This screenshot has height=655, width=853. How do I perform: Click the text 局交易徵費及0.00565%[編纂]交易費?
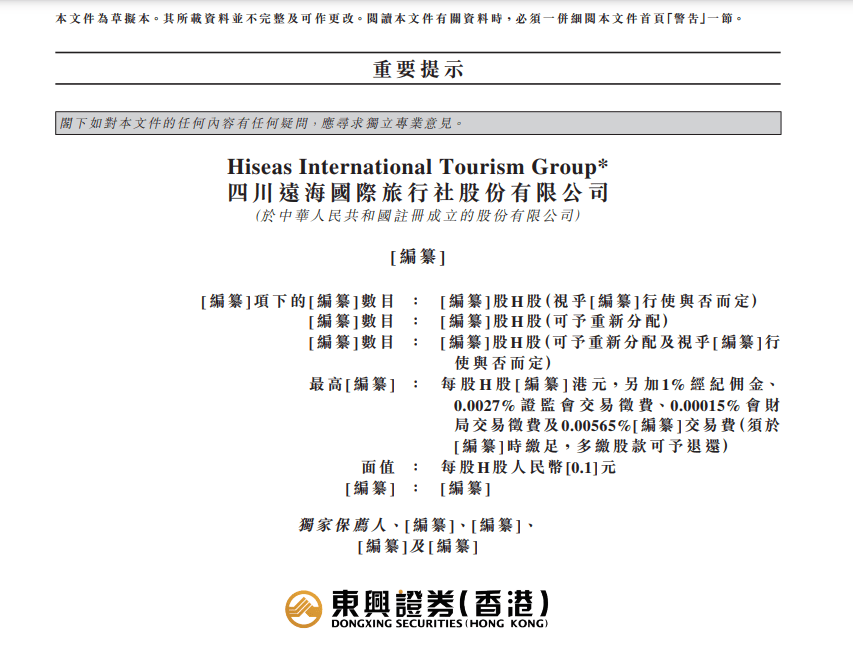[x=595, y=425]
